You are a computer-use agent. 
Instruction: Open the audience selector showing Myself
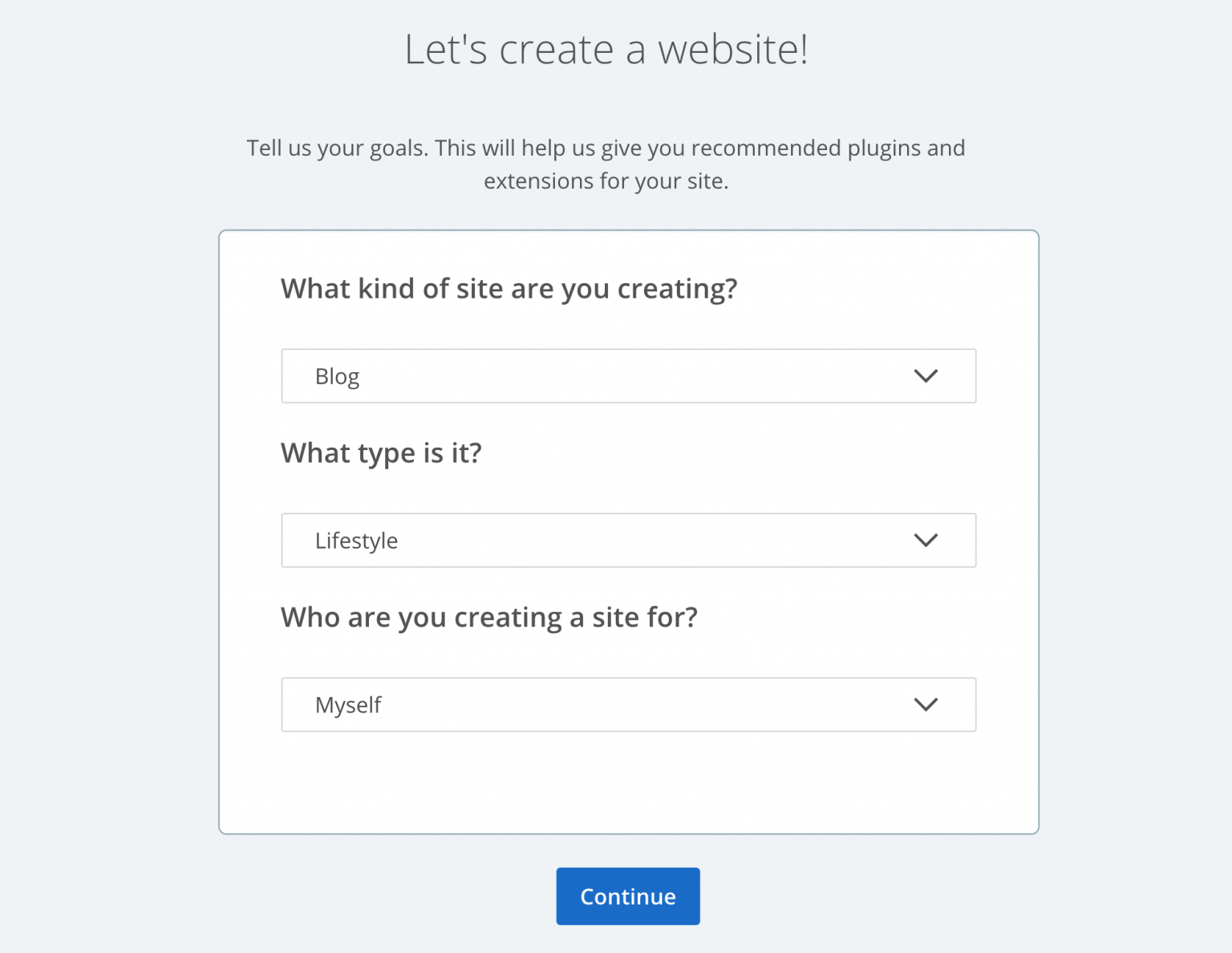pos(628,704)
